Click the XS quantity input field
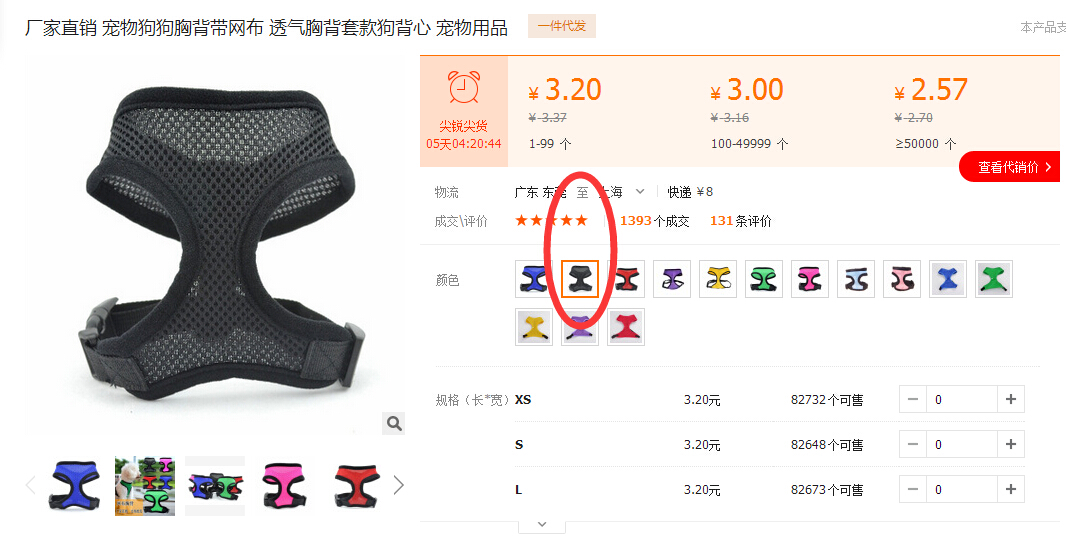 point(961,399)
